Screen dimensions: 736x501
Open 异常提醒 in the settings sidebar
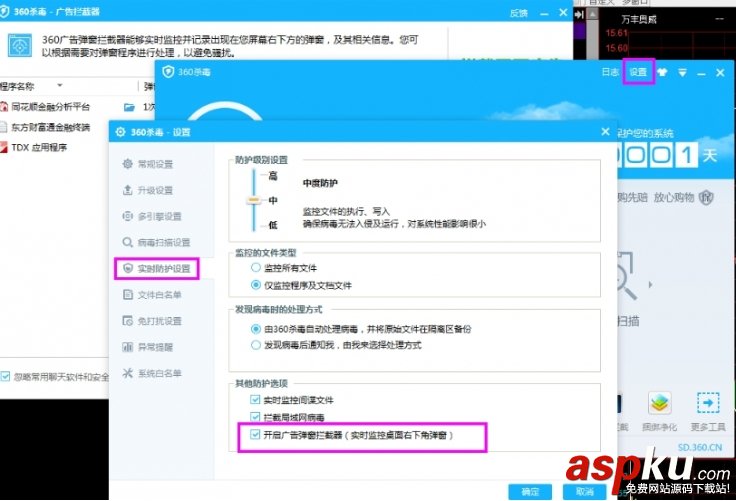point(155,347)
